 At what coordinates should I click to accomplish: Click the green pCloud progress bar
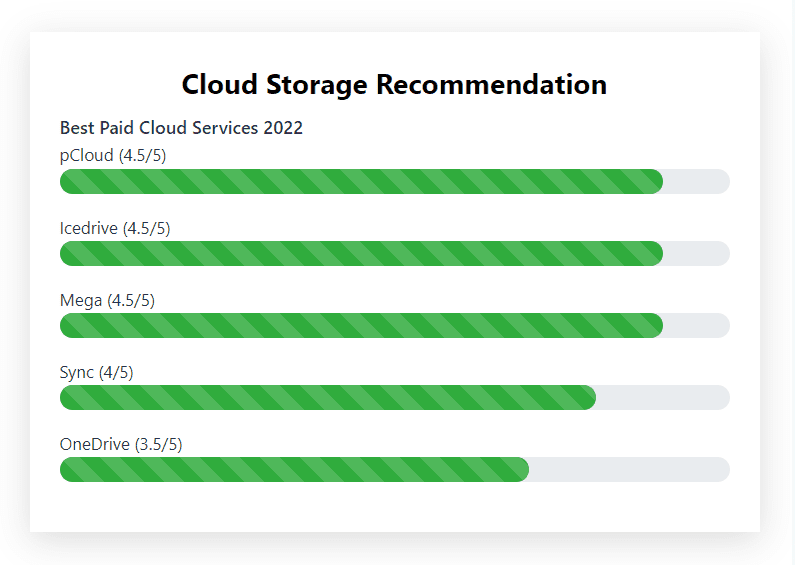(x=360, y=182)
